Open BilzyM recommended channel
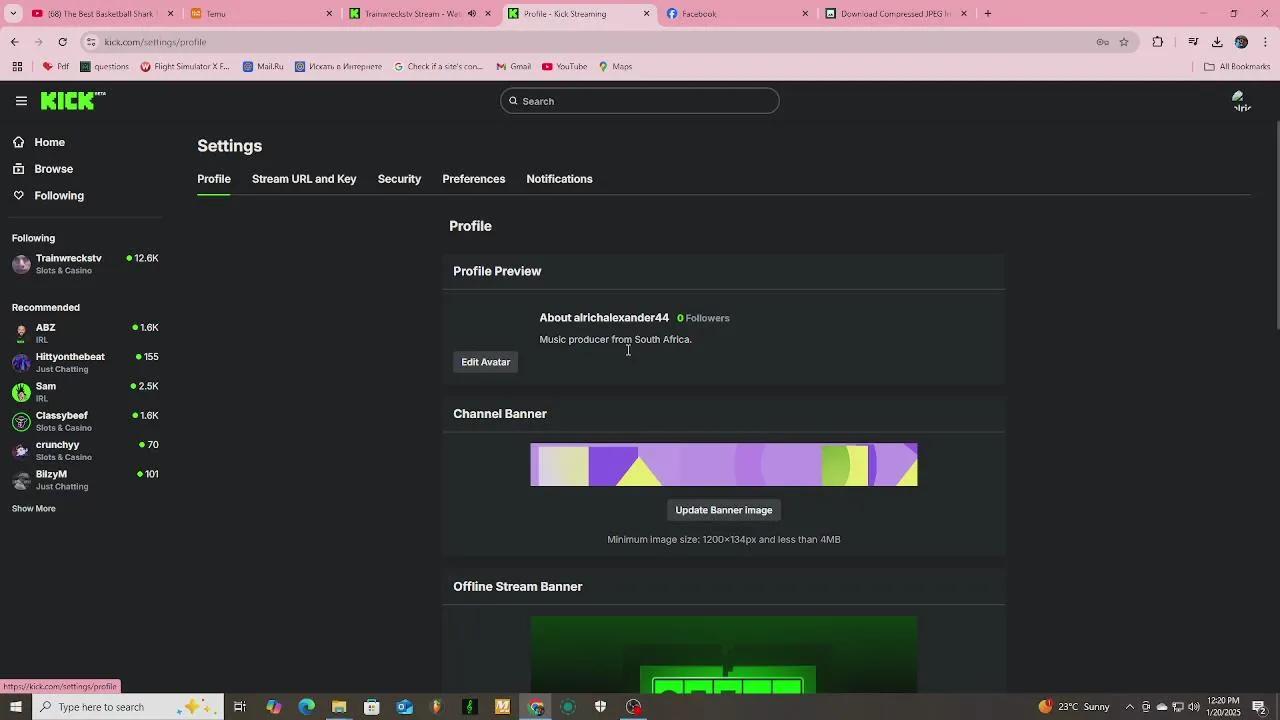 pos(85,480)
